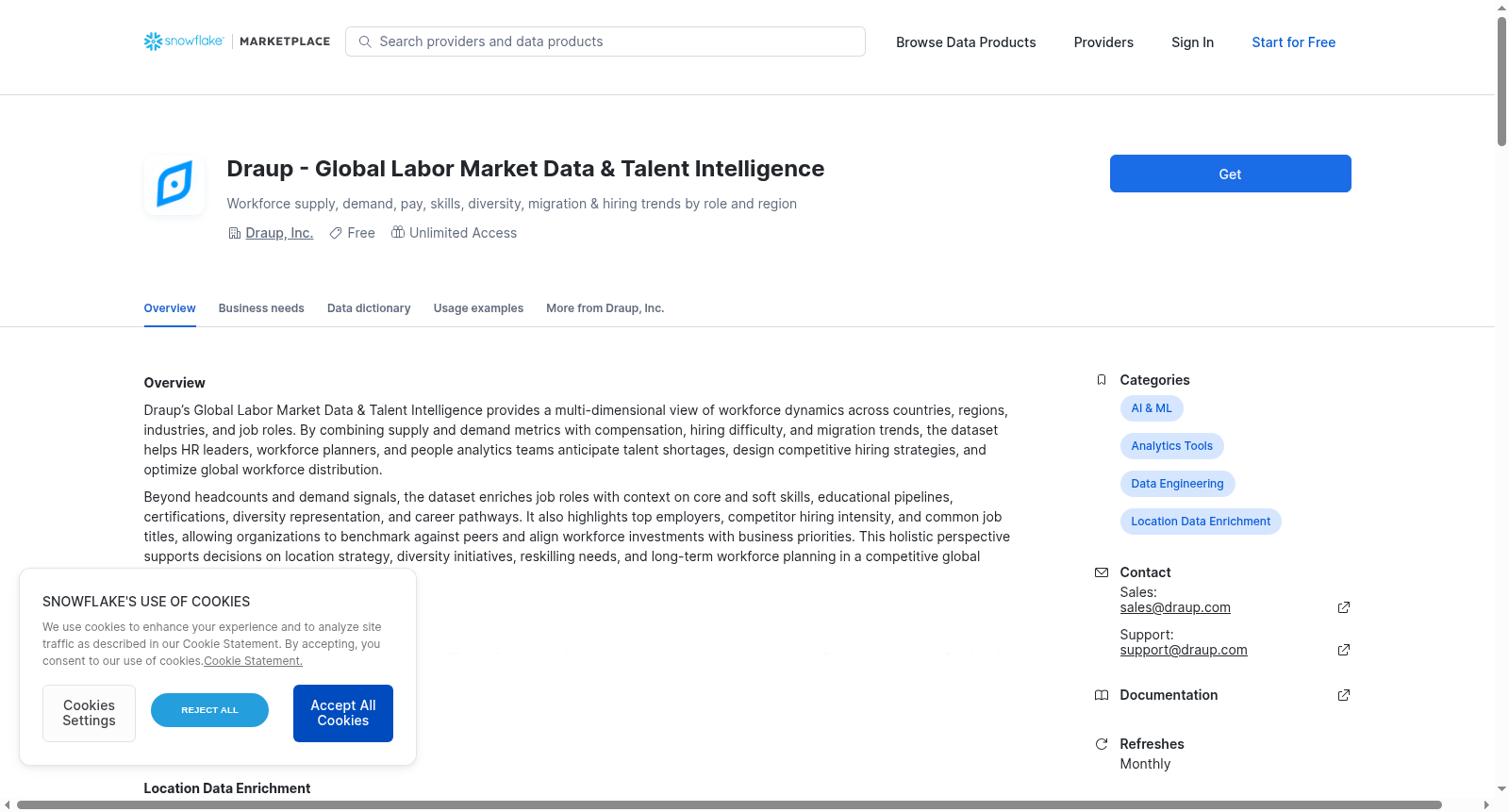Click the building icon beside Draup, Inc.
1509x812 pixels.
coord(235,233)
